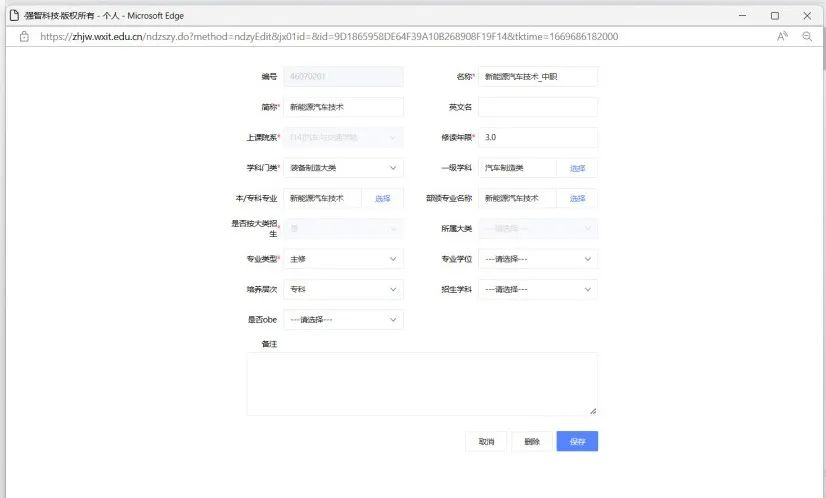The height and width of the screenshot is (498, 826).
Task: Click into the 英文名 input field
Action: 537,107
